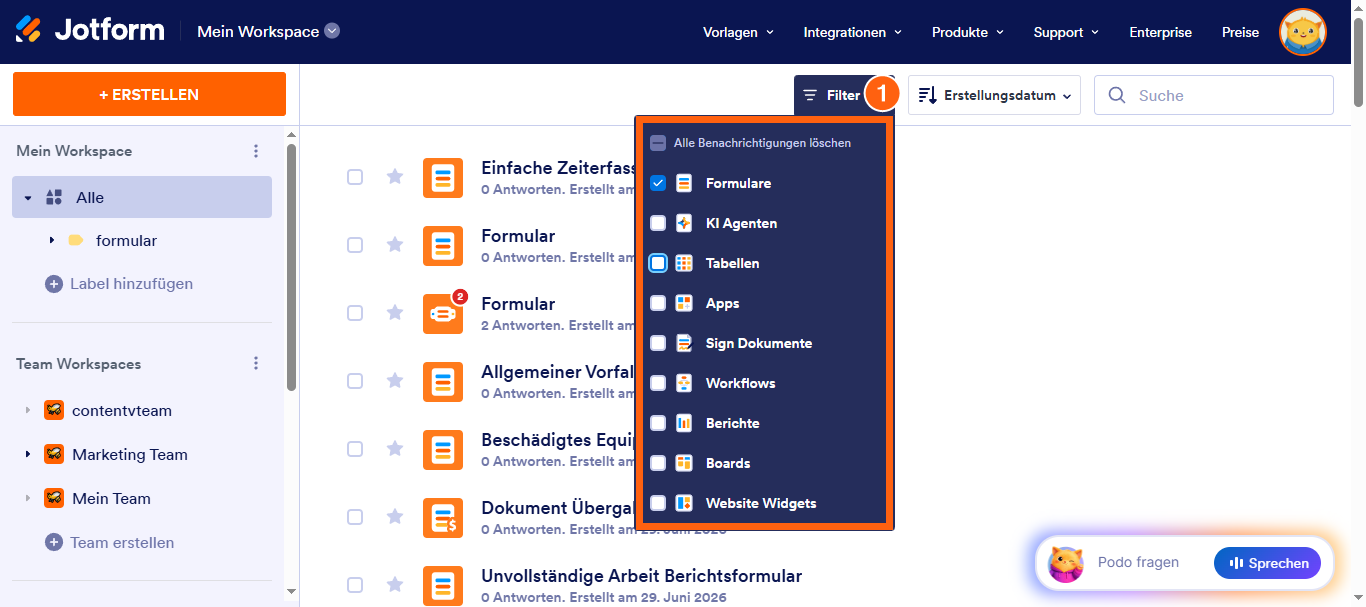Expand the Marketing Team workspace
Viewport: 1366px width, 607px height.
(28, 455)
